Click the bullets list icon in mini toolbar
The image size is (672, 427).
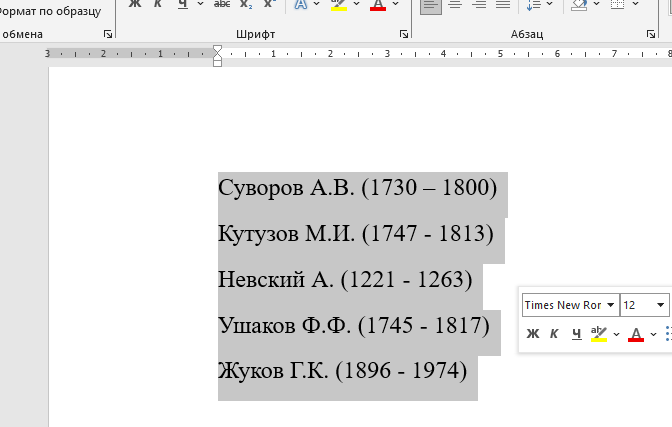coord(668,334)
